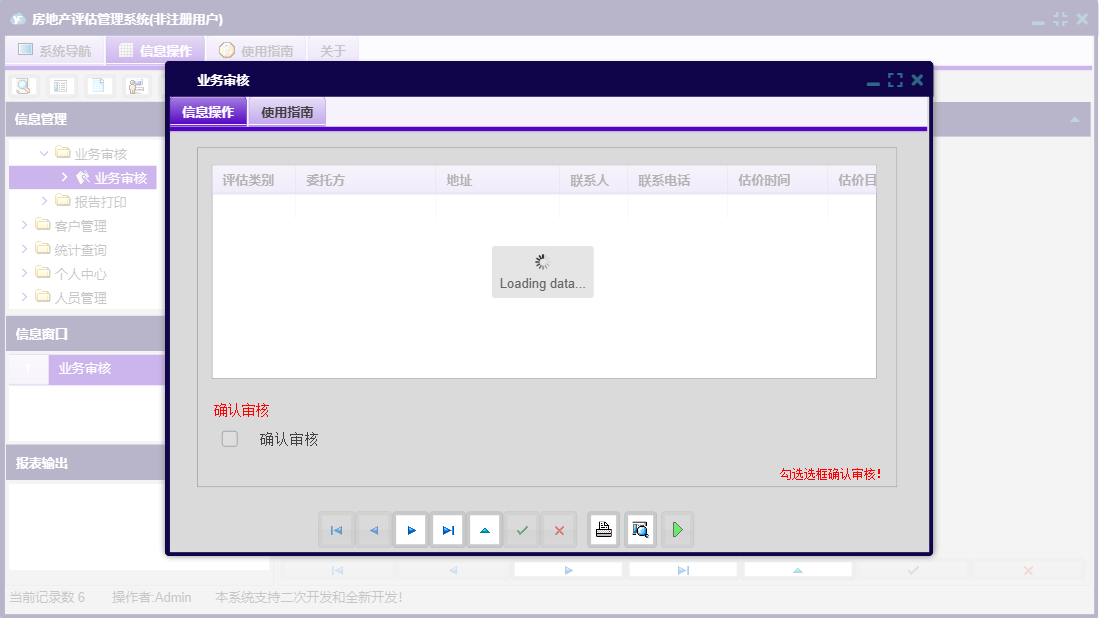Viewport: 1099px width, 618px height.
Task: Click the 业务审核 item in 信息窗口
Action: [x=106, y=369]
